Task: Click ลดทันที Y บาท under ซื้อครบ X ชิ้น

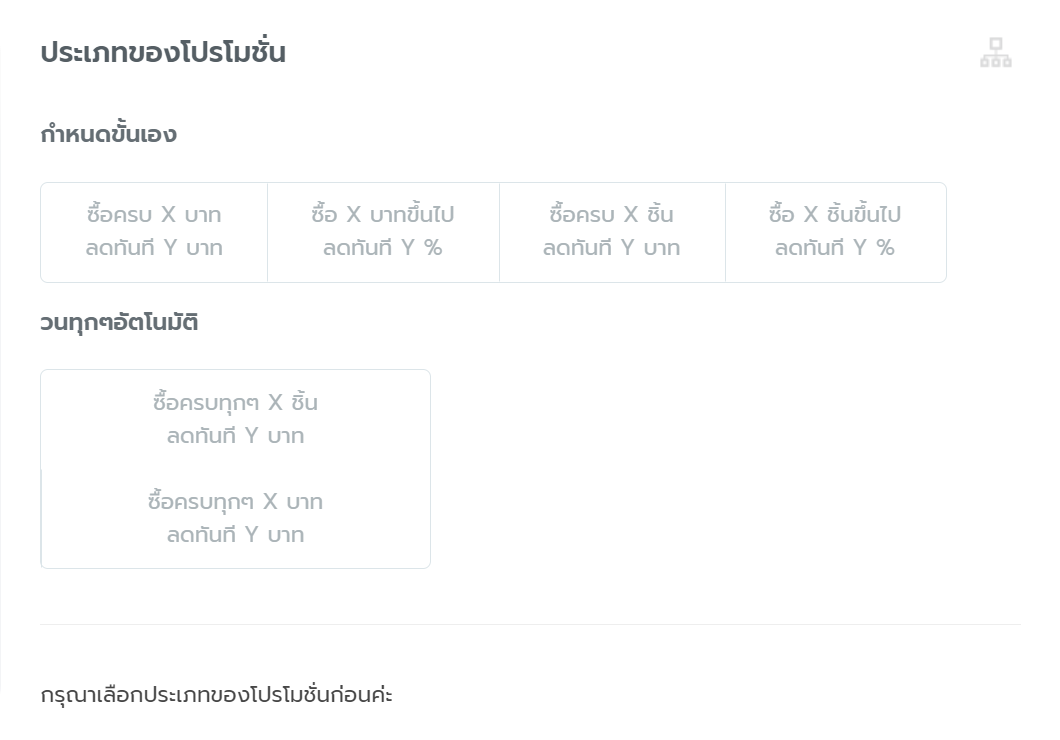Action: click(612, 248)
